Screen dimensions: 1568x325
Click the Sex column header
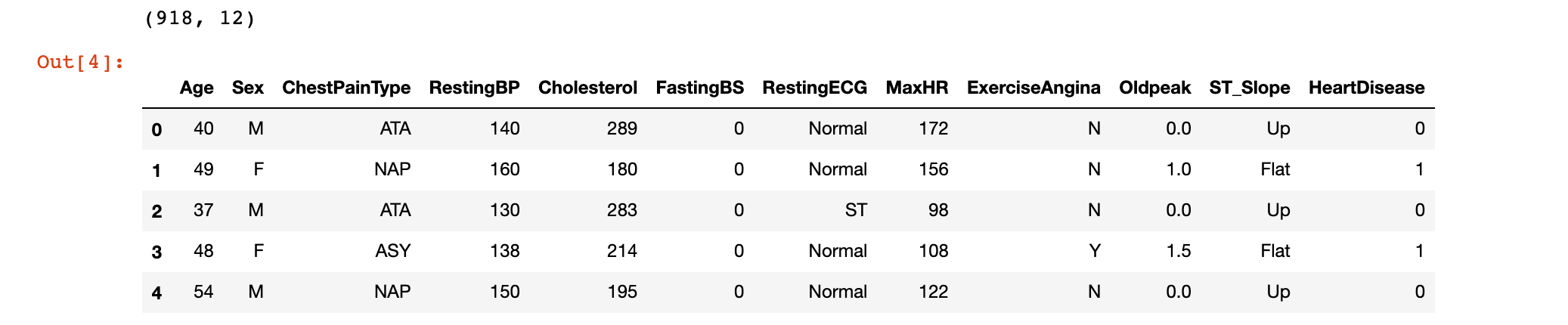[248, 88]
